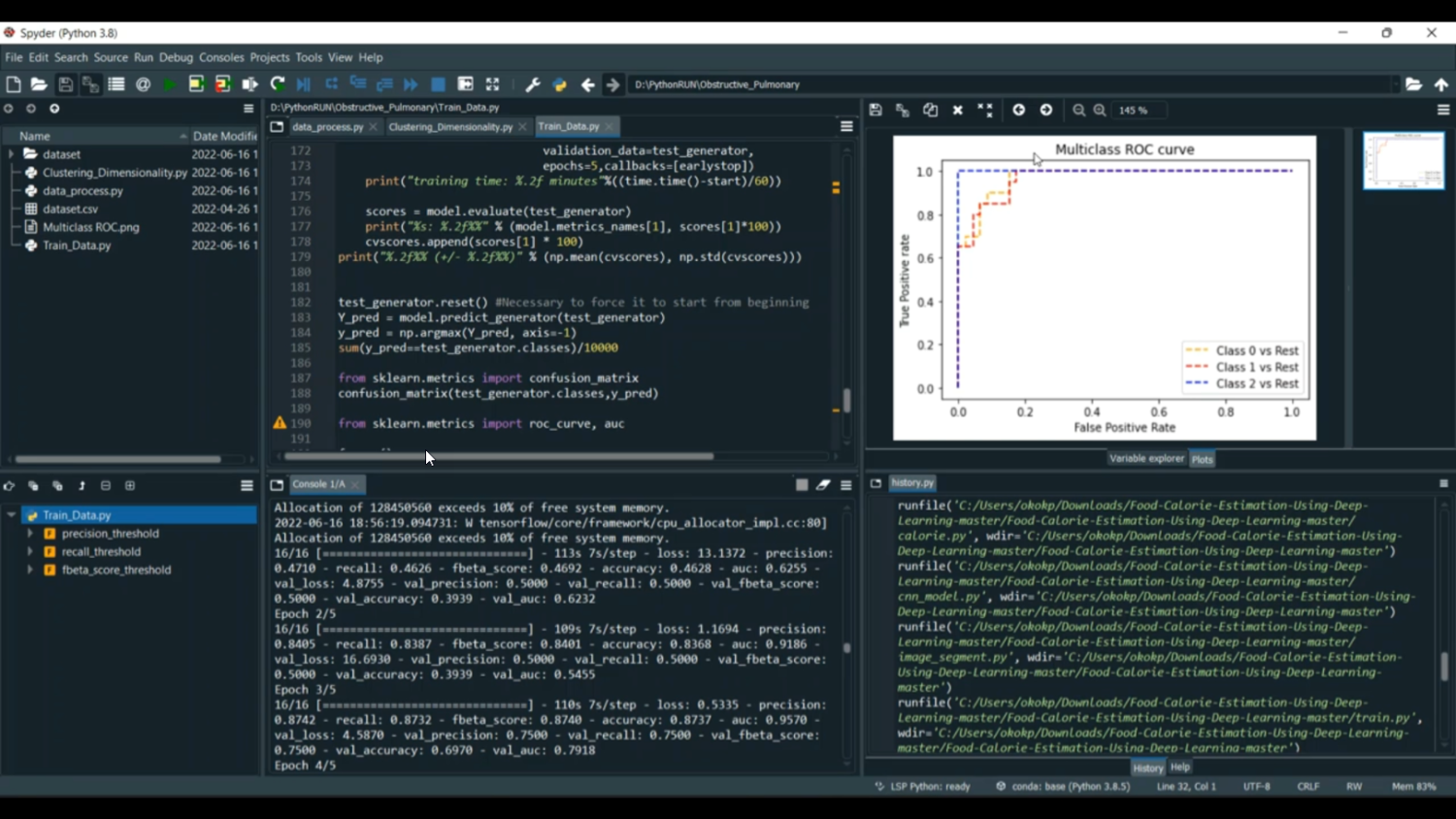Collapse the Train_Data.py outline node

point(12,515)
